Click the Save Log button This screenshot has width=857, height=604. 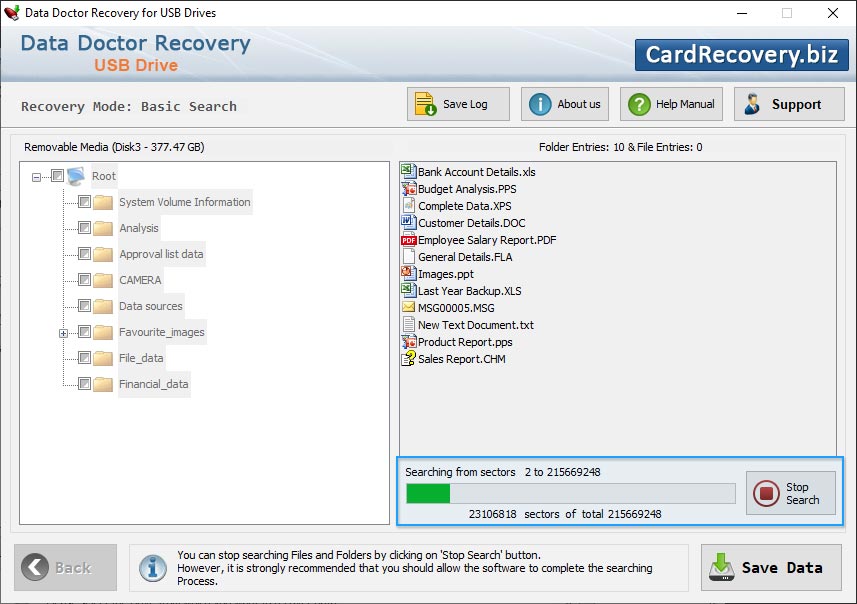458,104
